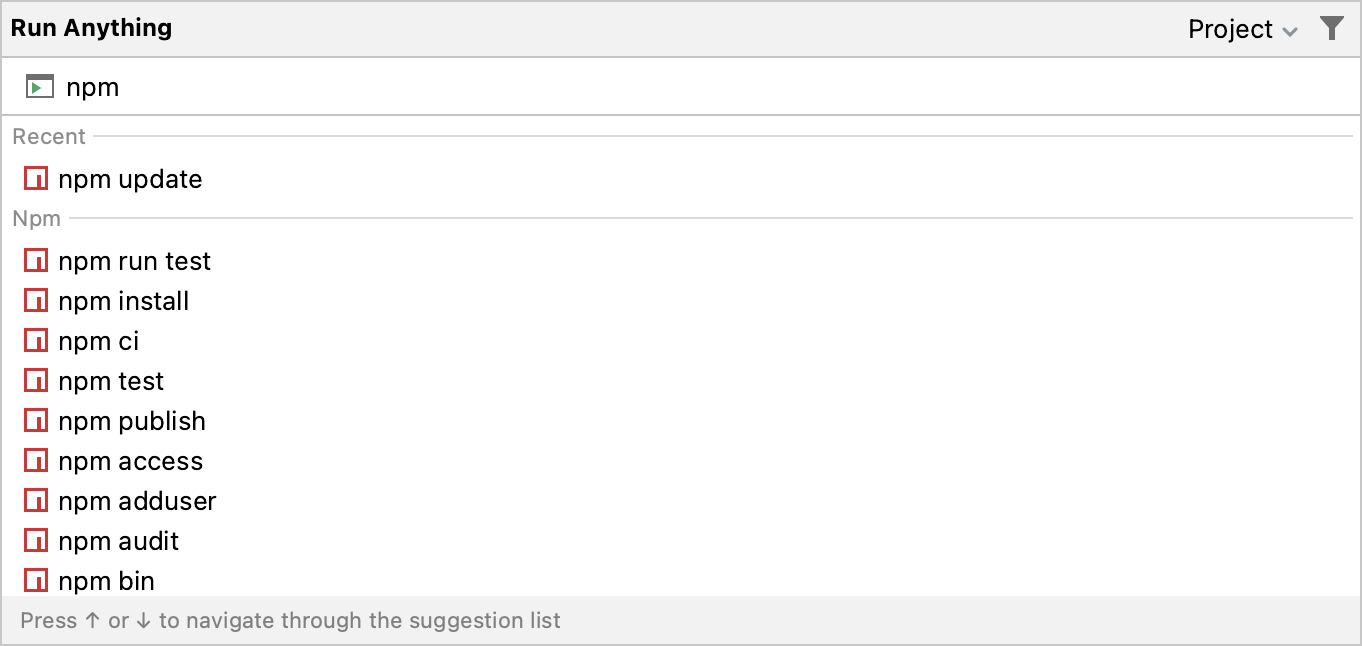Click the npm icon next to npm audit

[x=36, y=540]
